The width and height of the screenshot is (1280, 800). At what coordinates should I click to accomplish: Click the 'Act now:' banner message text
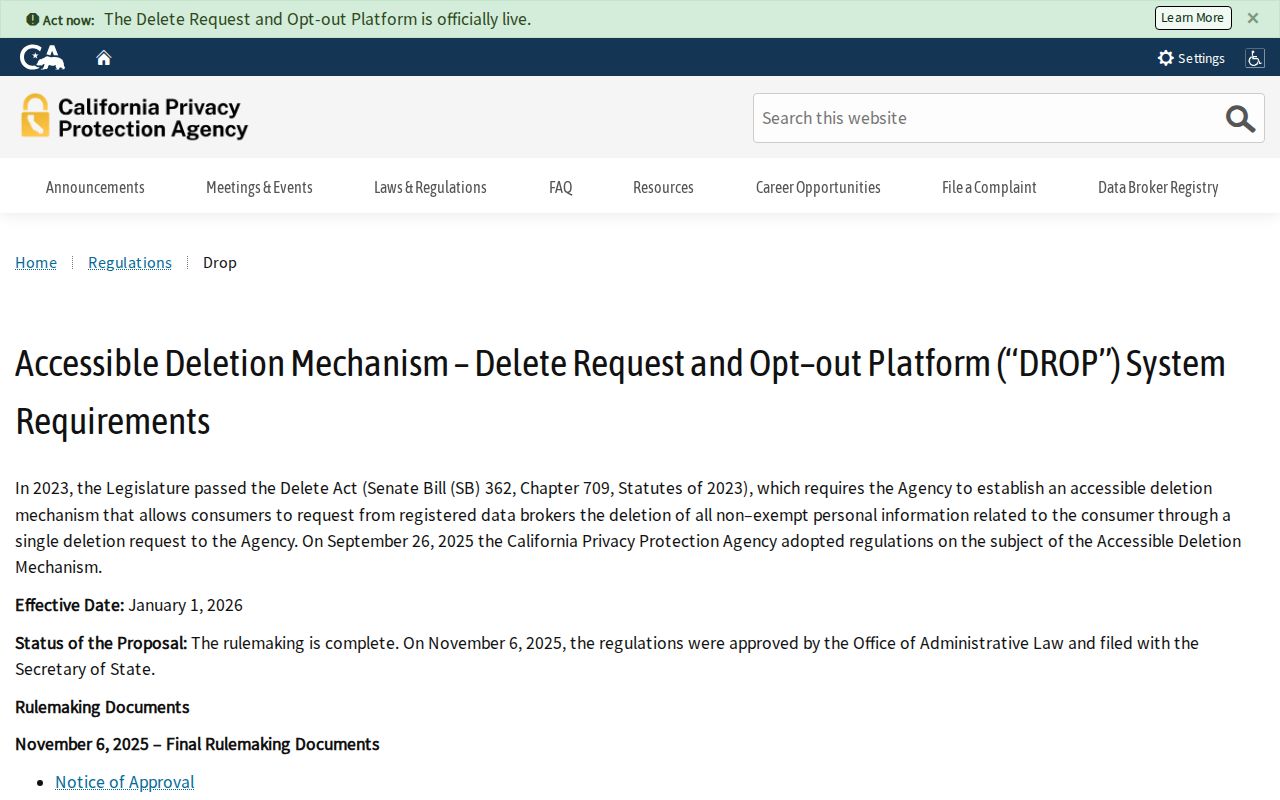click(x=278, y=19)
